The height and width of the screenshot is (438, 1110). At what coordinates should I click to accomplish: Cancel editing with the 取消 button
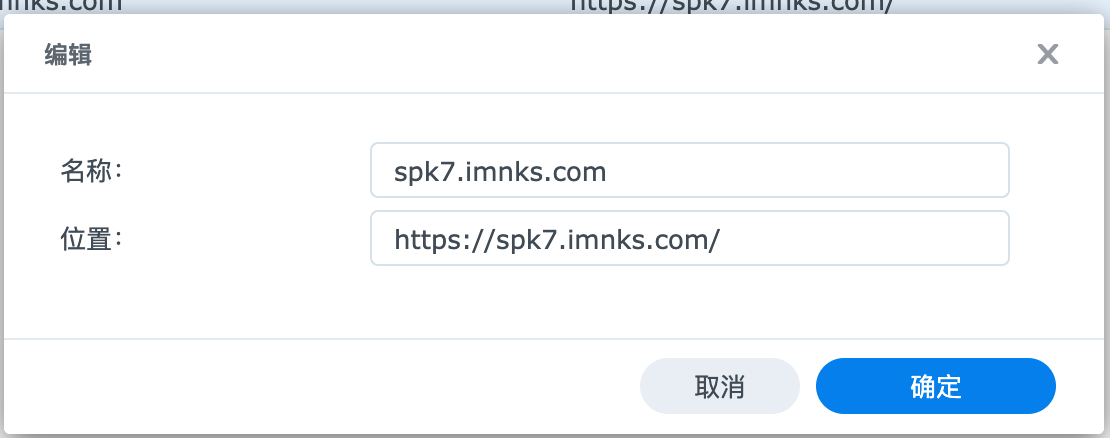click(719, 386)
